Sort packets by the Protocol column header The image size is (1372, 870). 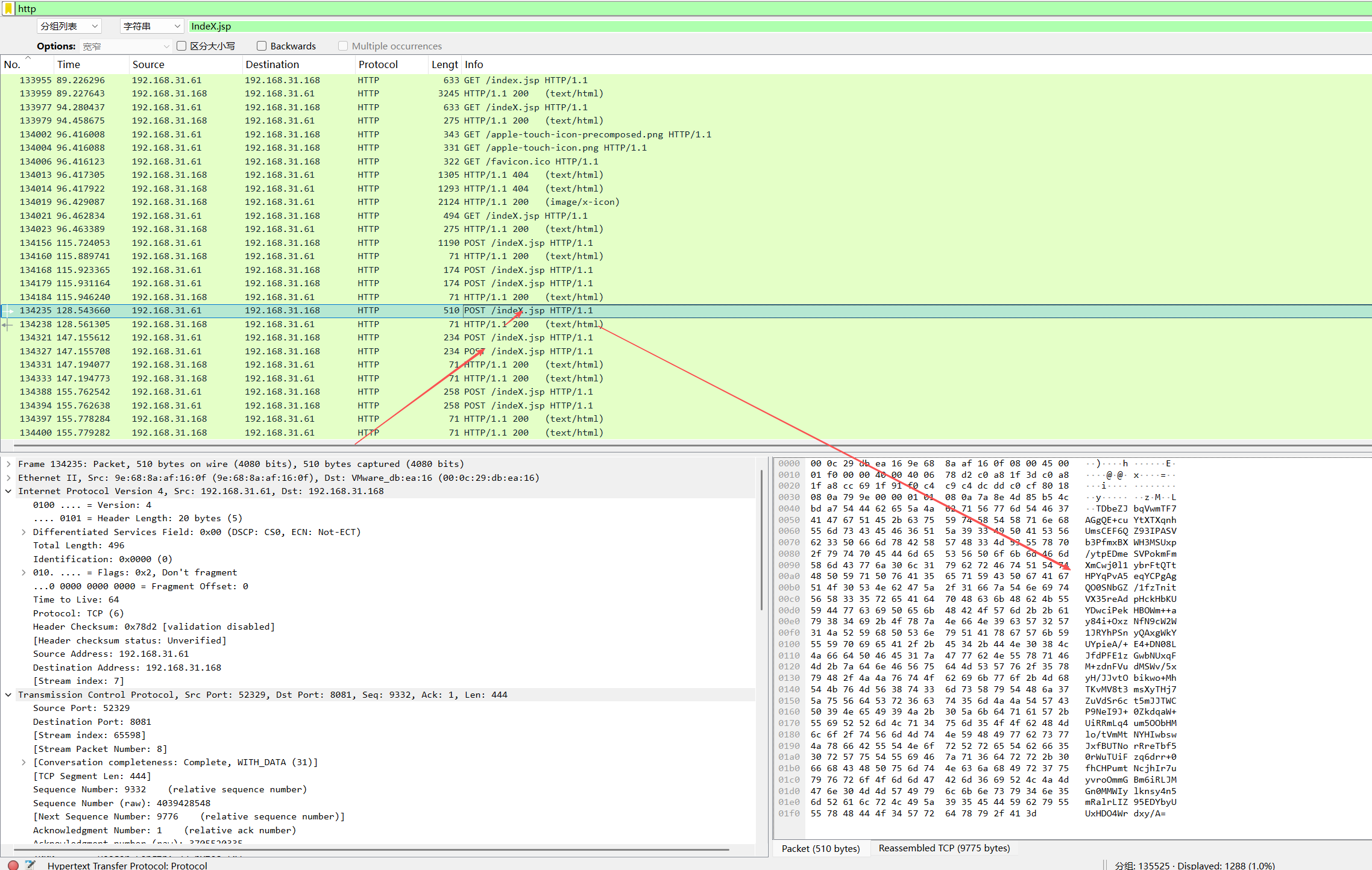point(378,64)
